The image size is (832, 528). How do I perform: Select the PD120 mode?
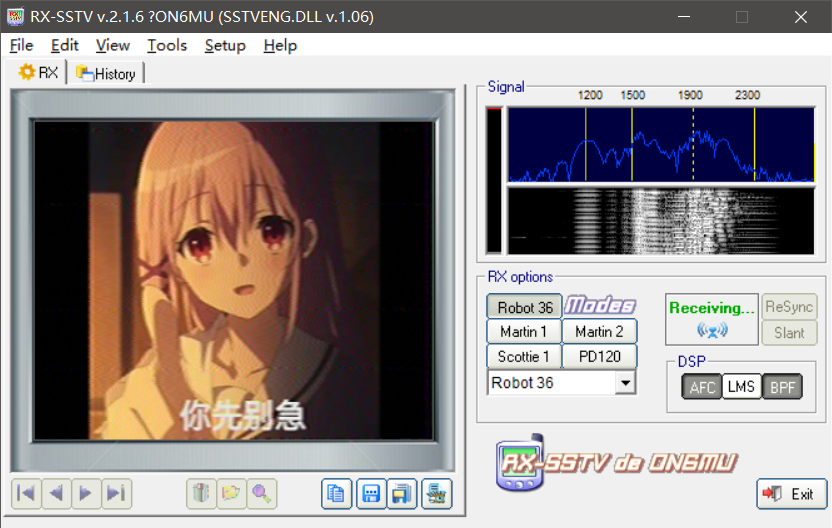(599, 357)
